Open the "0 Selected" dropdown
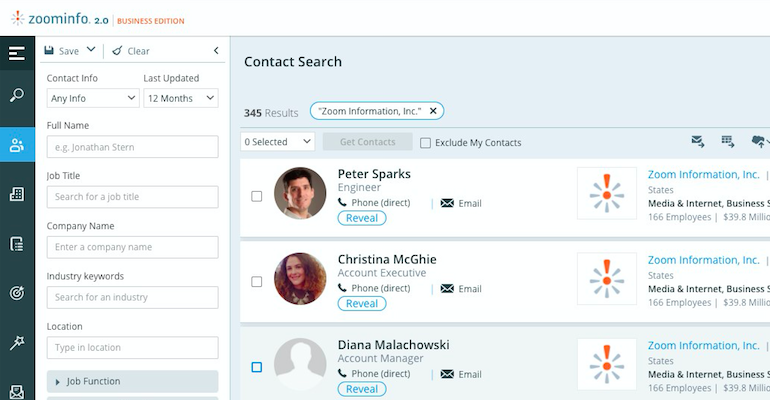Screen dimensions: 770x400 tap(278, 142)
